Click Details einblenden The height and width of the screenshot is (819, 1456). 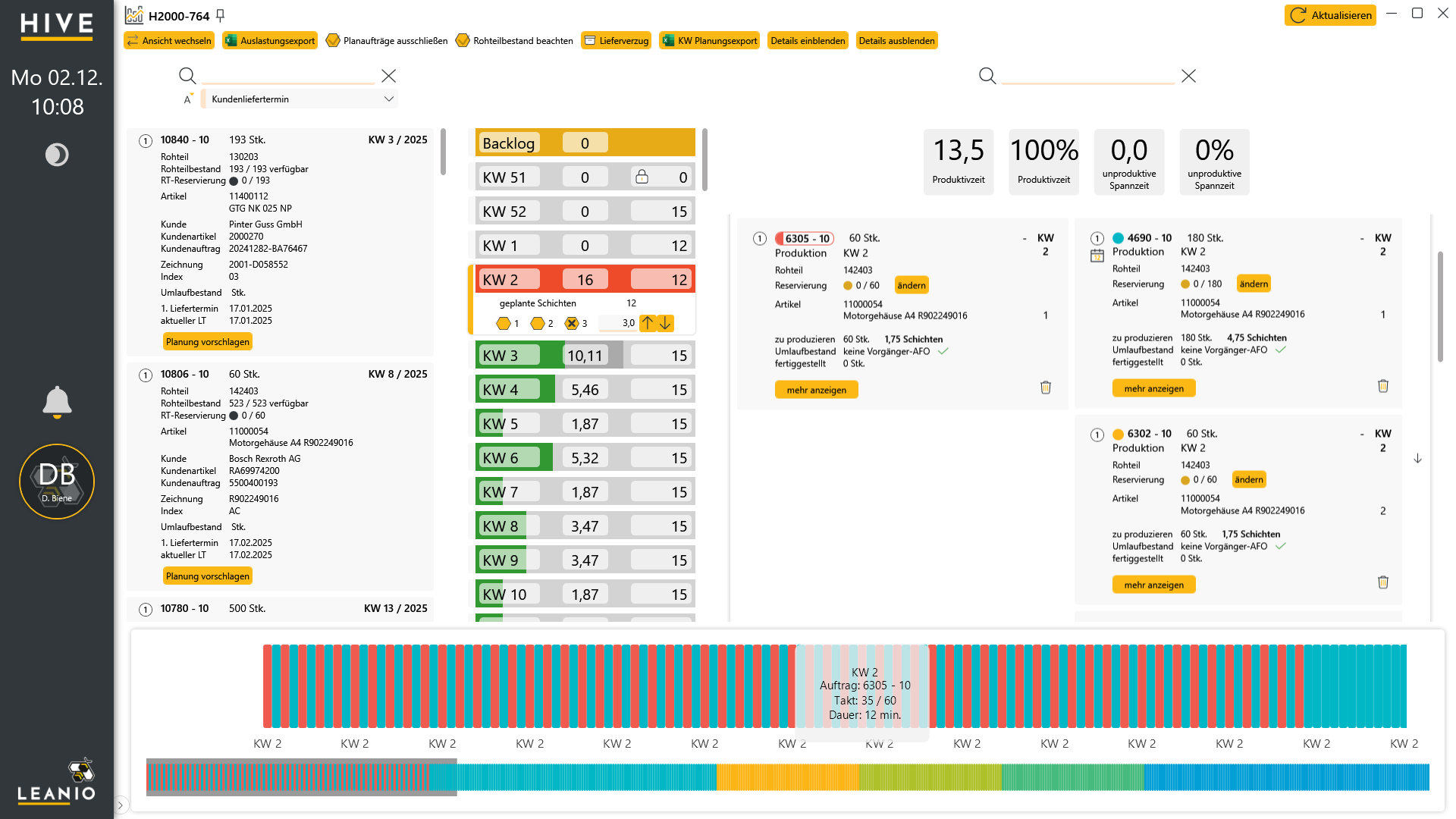tap(808, 41)
